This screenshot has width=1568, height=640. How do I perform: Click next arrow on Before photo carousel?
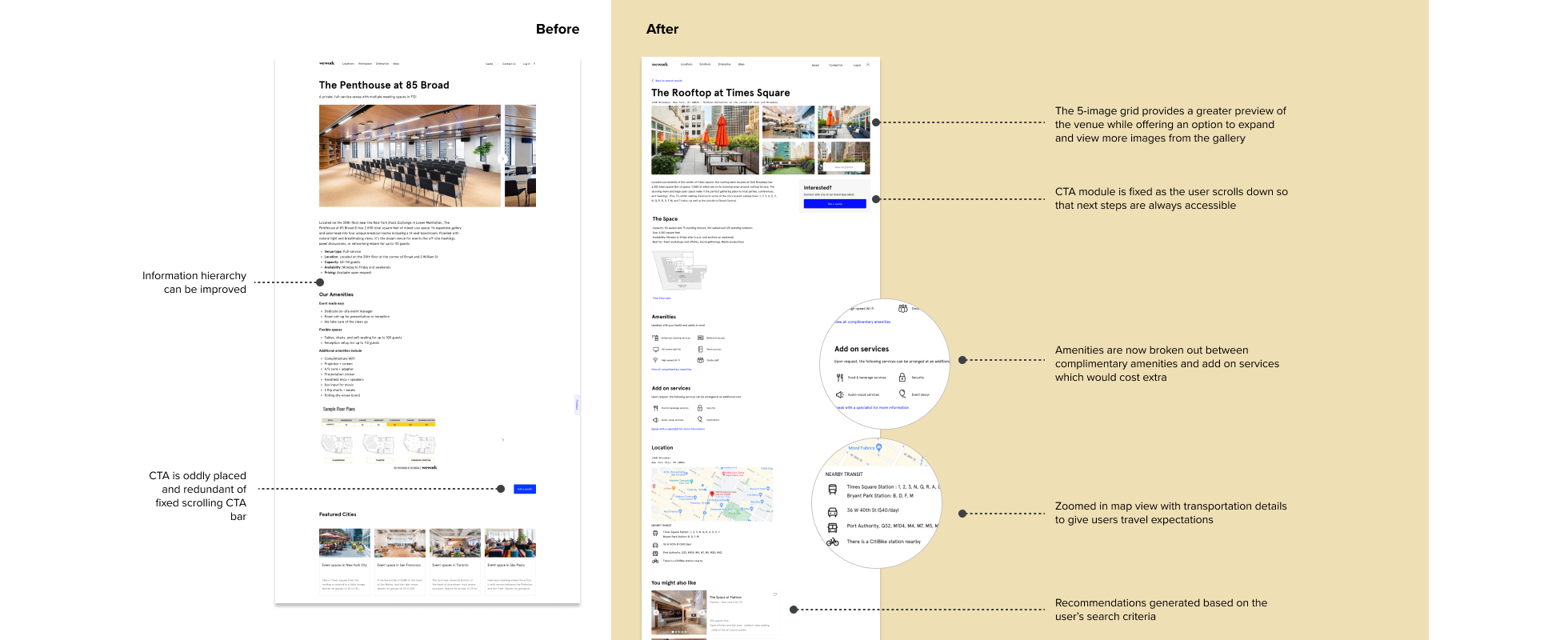pos(502,159)
